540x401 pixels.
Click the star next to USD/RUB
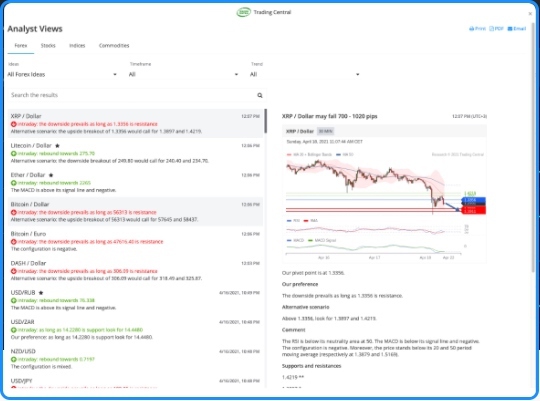click(x=41, y=293)
